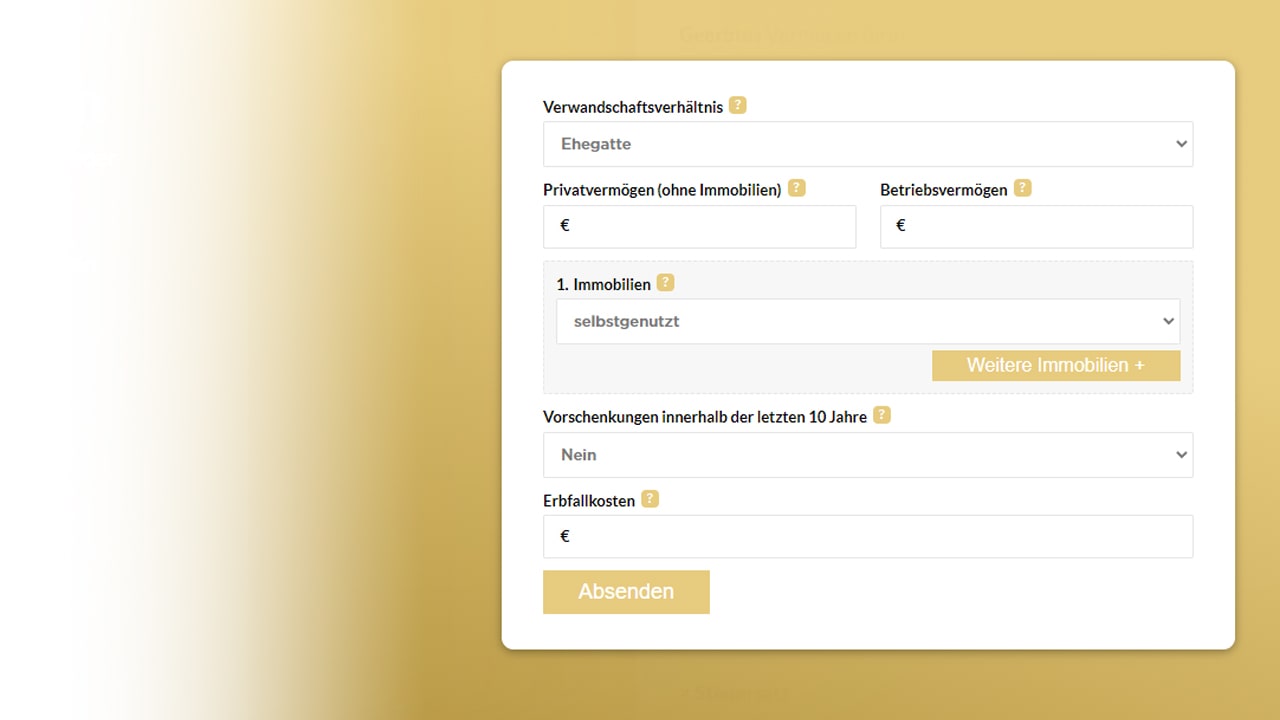The height and width of the screenshot is (720, 1280).
Task: Open the Vorschenkungen dropdown set to Nein
Action: (x=867, y=455)
